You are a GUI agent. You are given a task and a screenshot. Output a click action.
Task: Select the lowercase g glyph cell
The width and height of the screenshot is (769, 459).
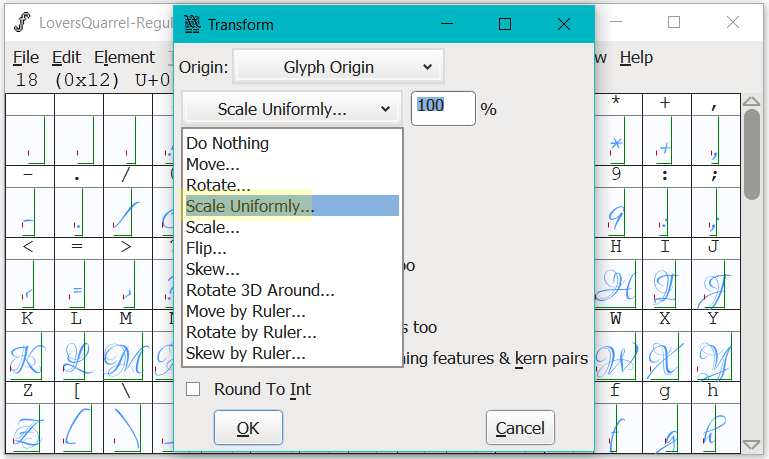(666, 428)
